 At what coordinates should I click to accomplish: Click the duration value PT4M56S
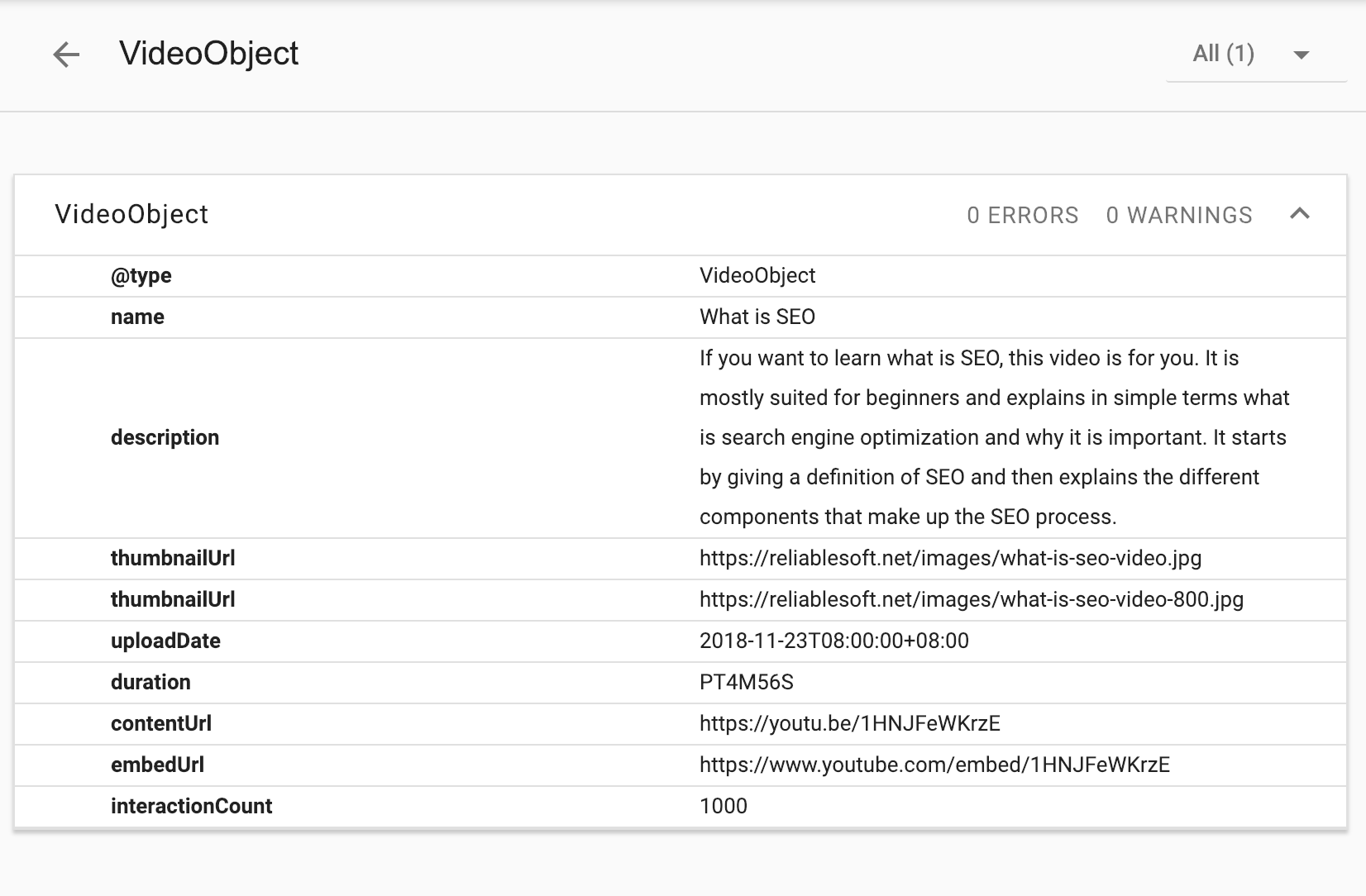pos(746,683)
